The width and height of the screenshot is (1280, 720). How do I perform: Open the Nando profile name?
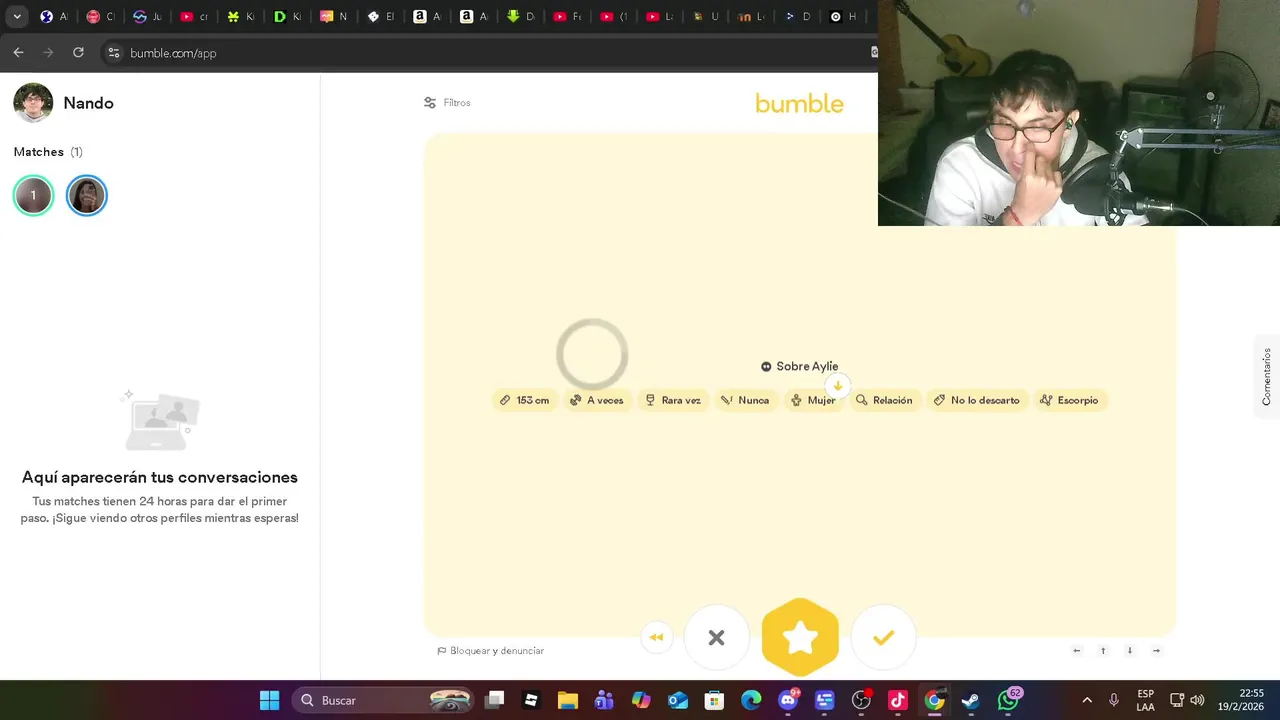click(88, 103)
